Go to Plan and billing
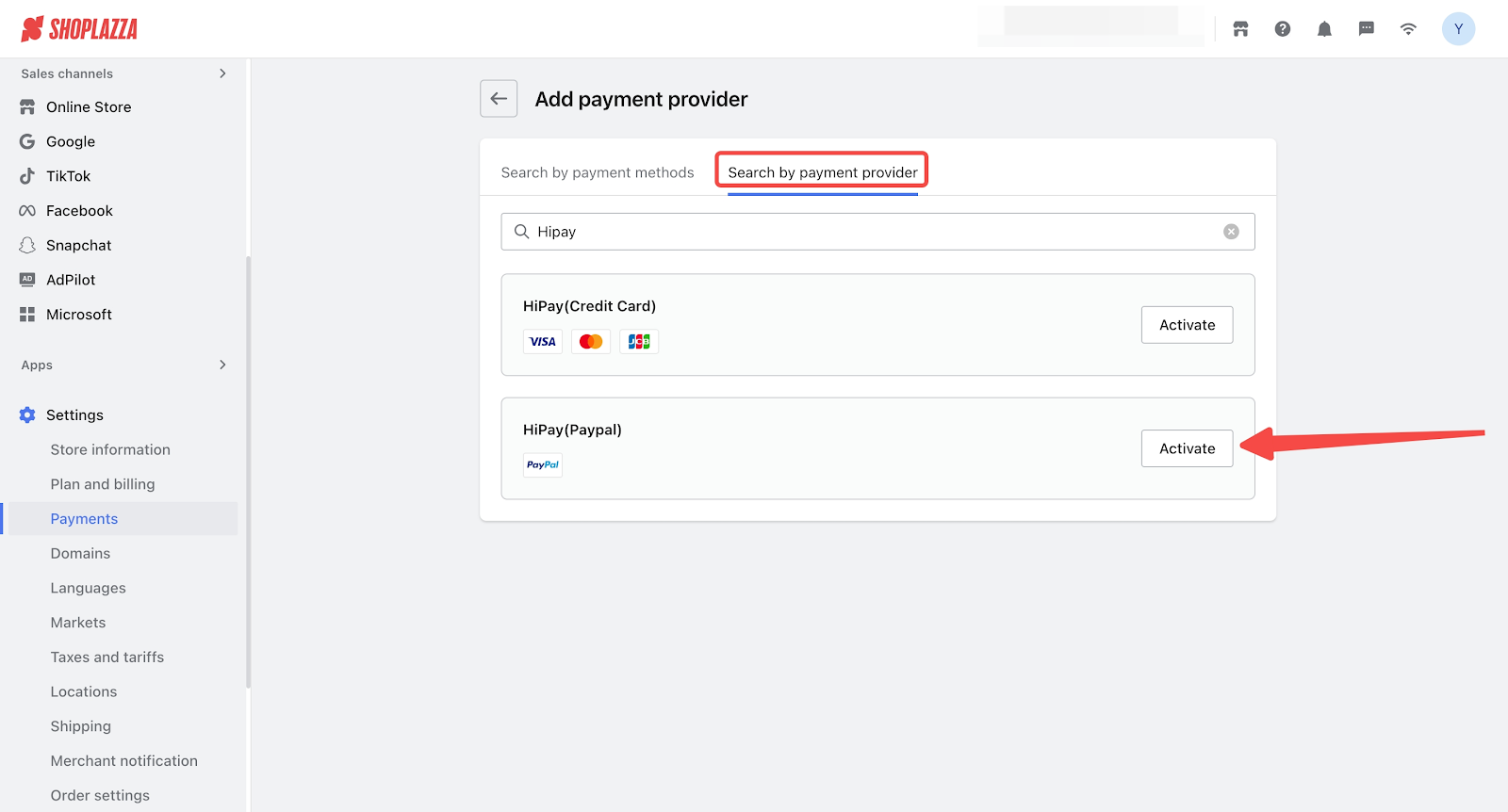Image resolution: width=1508 pixels, height=812 pixels. pyautogui.click(x=103, y=484)
